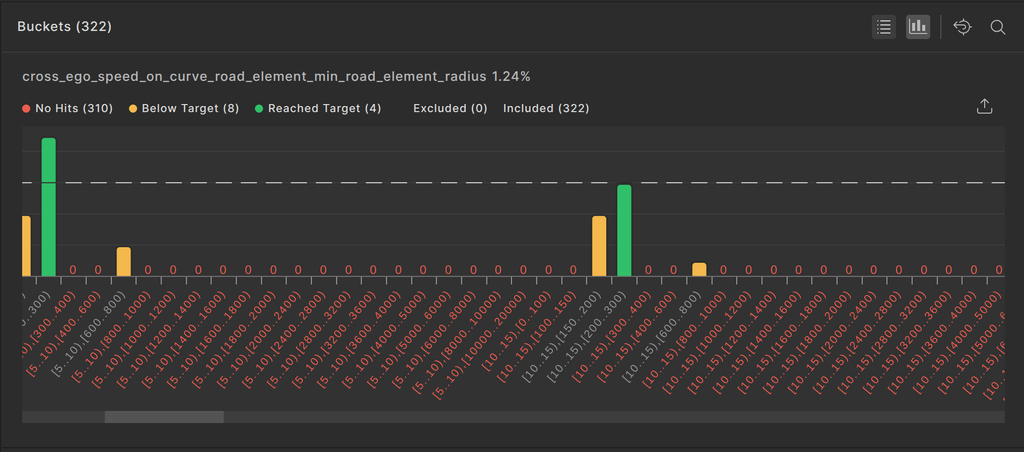
Task: Click the yellow Below Target legend dot
Action: click(x=133, y=108)
